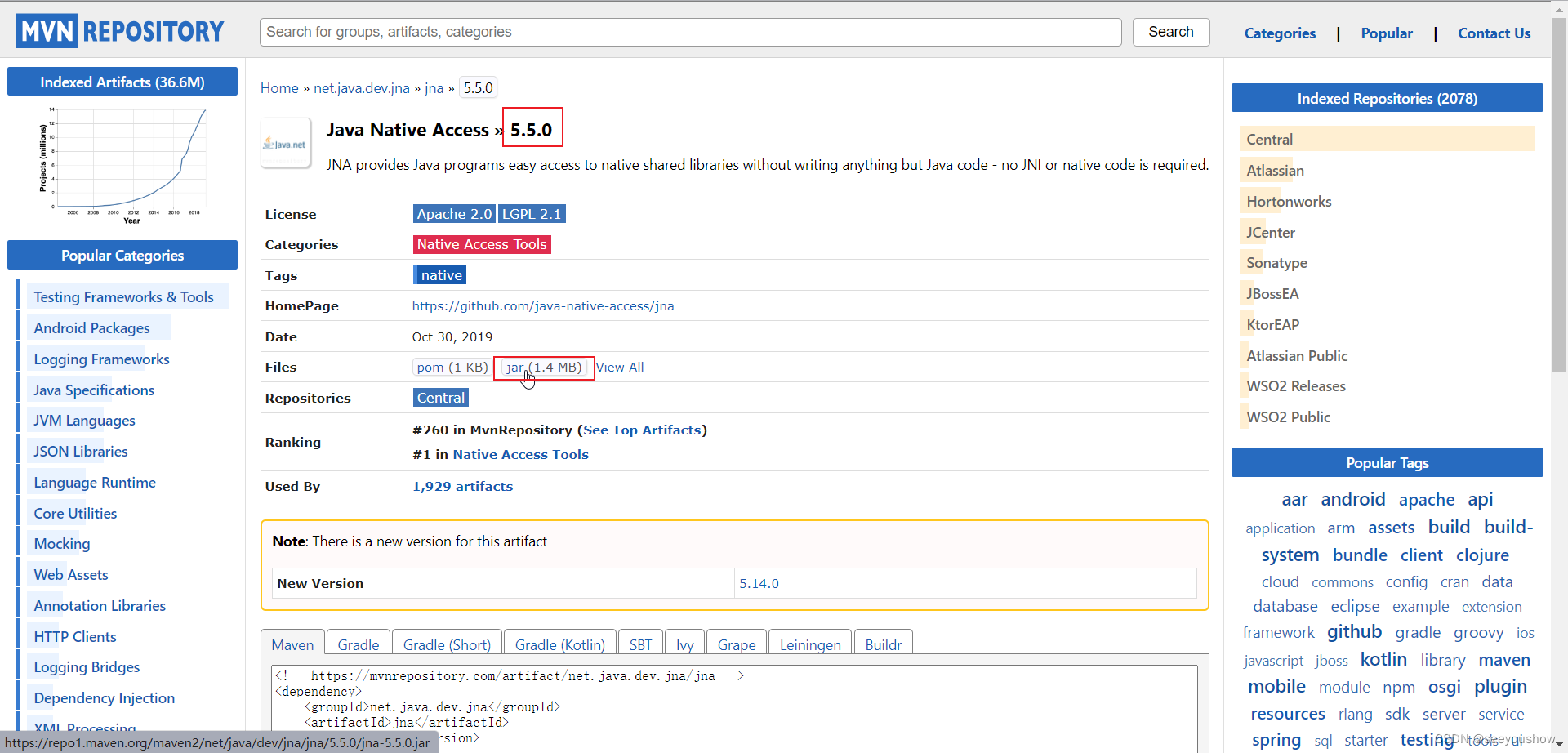Open the Central indexed repository
The image size is (1568, 753).
(1269, 140)
